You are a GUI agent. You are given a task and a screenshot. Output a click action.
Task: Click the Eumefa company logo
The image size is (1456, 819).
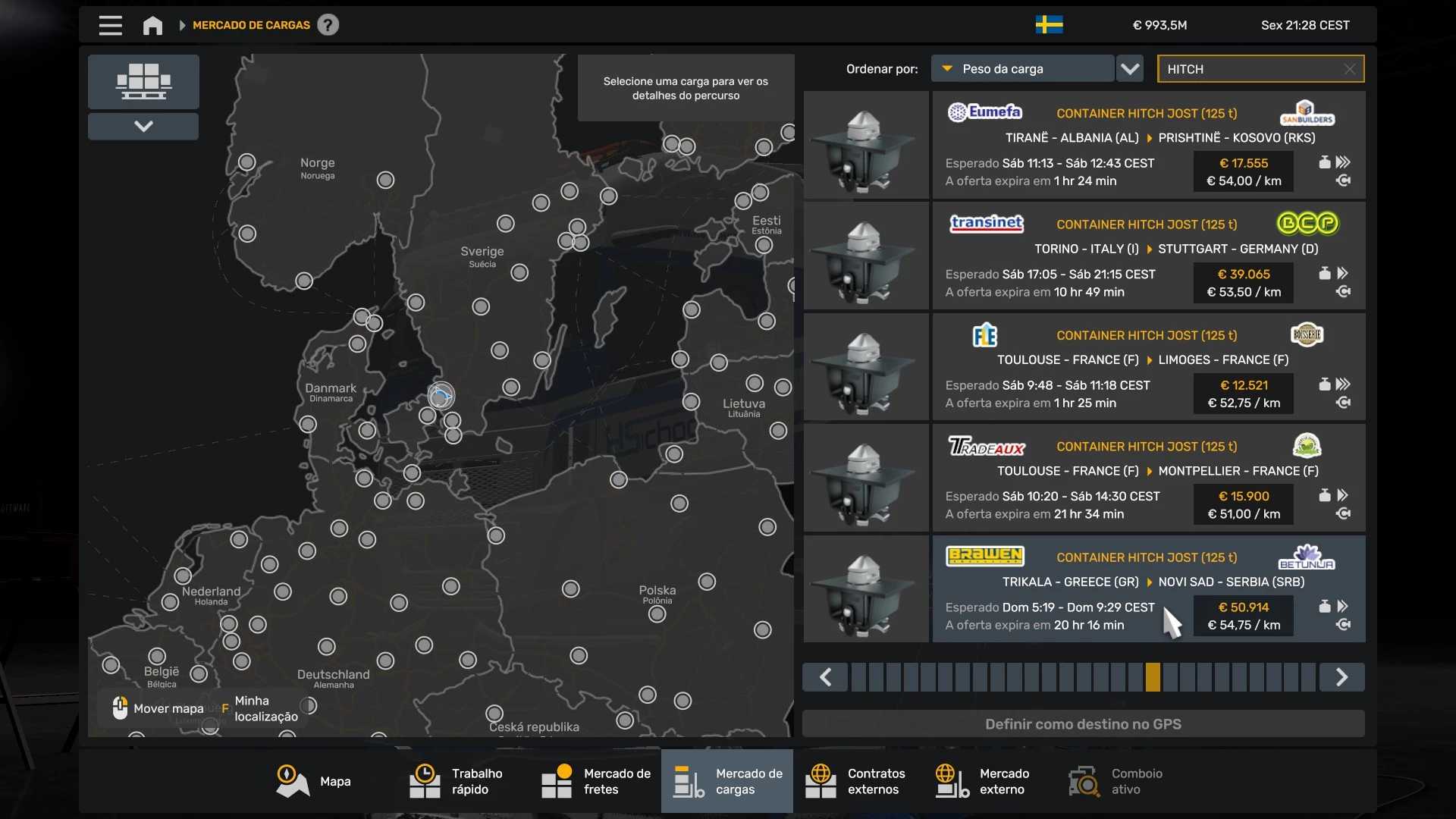984,112
